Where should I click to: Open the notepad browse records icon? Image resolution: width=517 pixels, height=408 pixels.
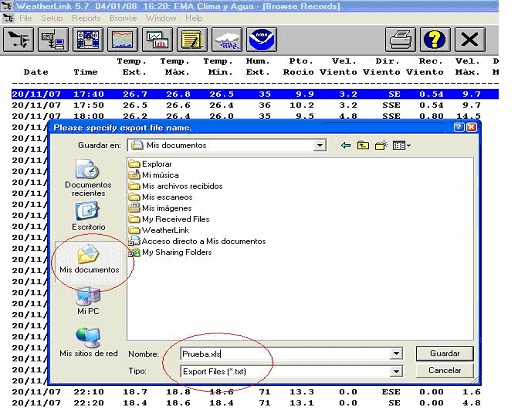pyautogui.click(x=192, y=40)
